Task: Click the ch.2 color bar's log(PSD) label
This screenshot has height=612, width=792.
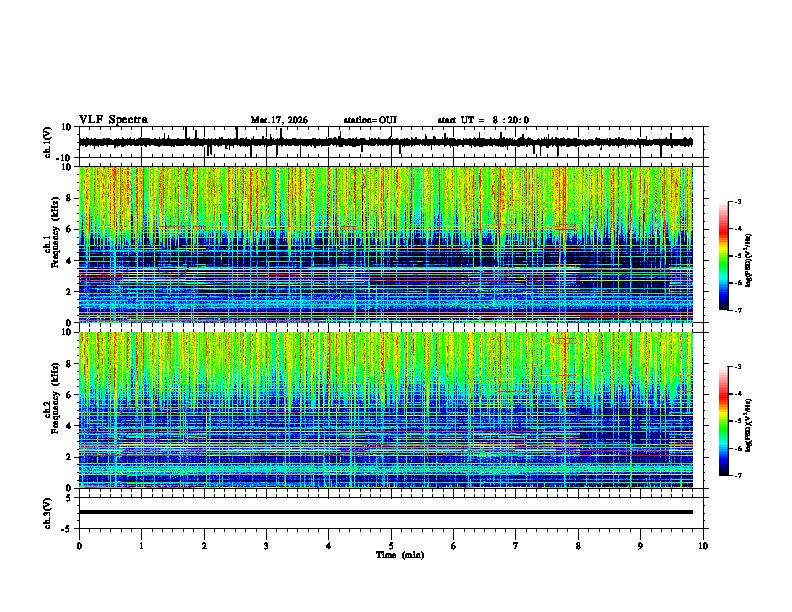Action: 749,425
